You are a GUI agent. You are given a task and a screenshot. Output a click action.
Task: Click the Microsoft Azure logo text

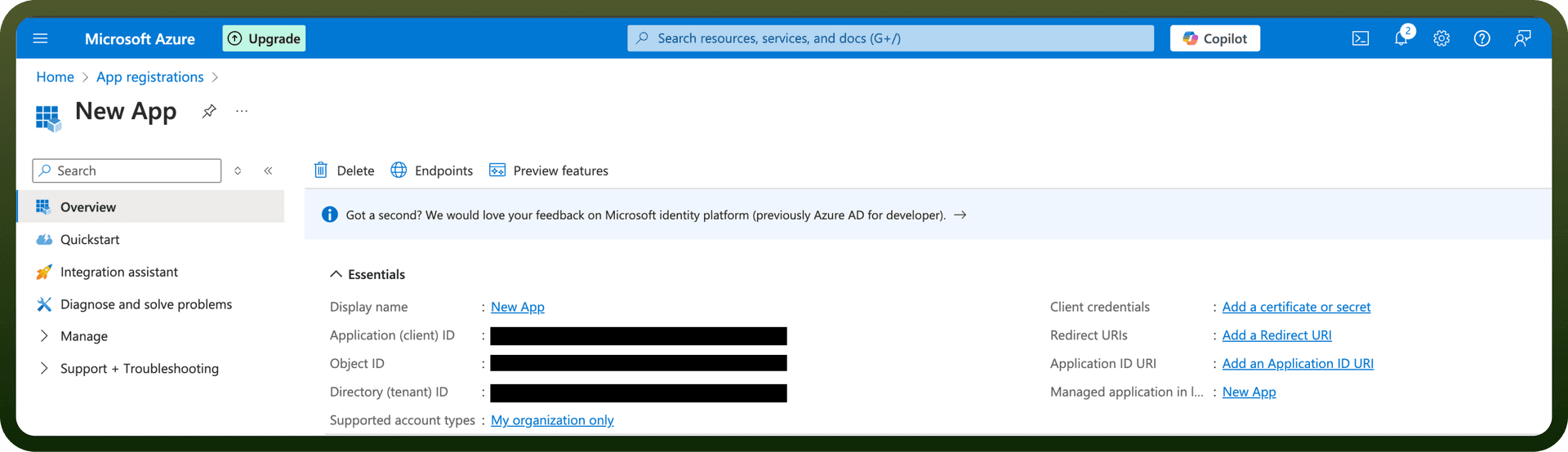click(140, 38)
